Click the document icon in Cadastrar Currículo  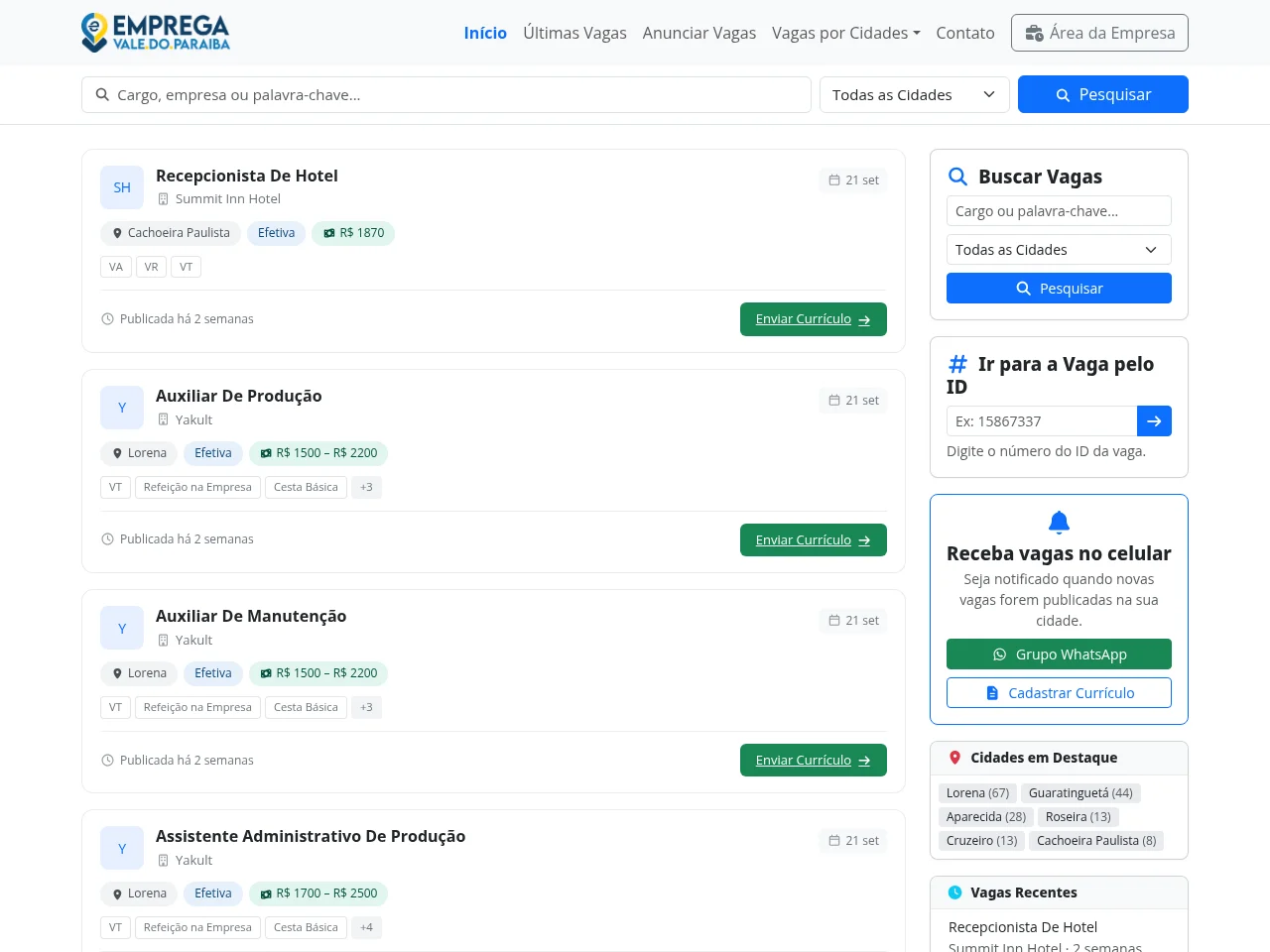point(992,693)
